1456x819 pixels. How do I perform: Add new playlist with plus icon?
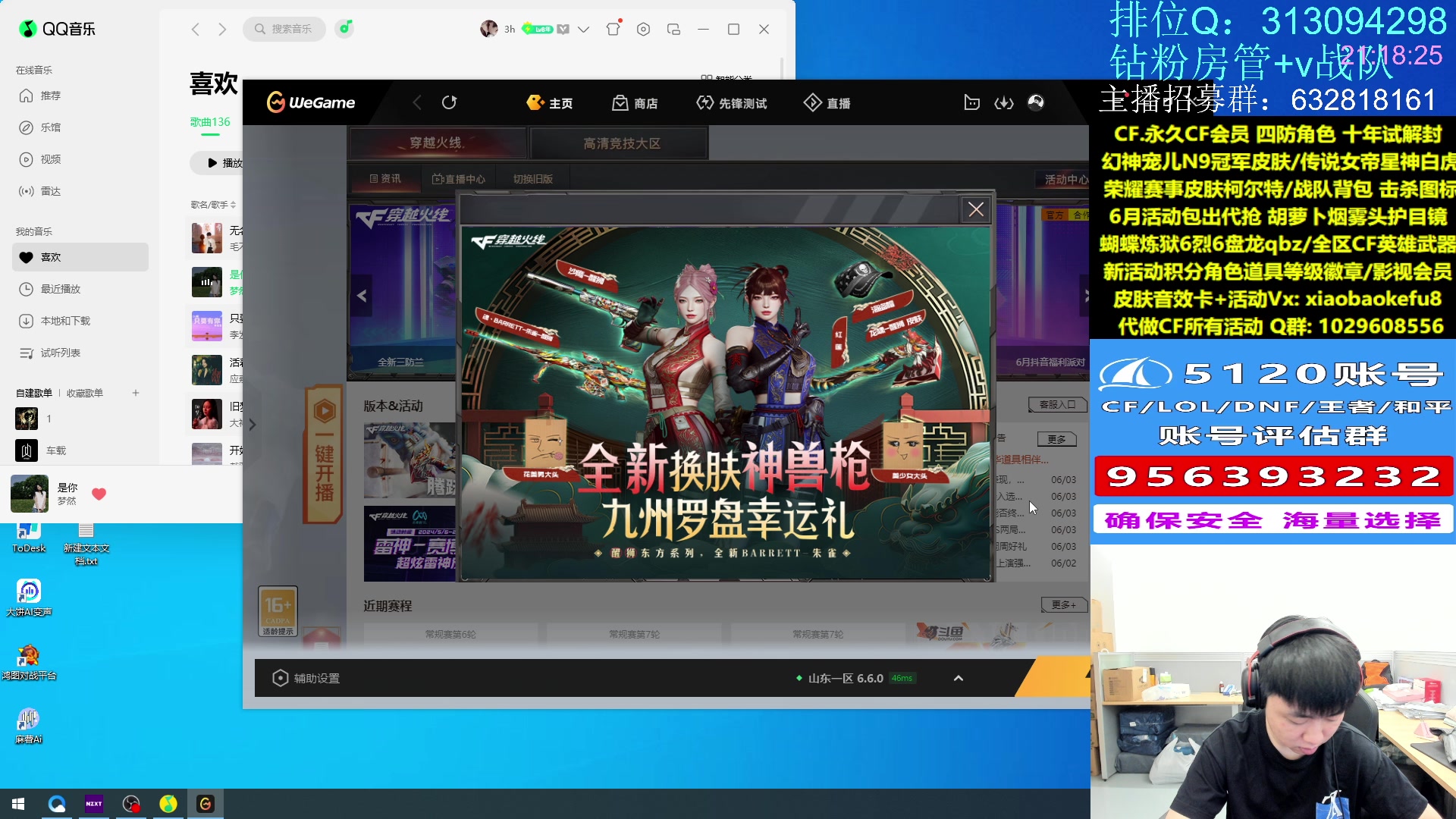[136, 393]
